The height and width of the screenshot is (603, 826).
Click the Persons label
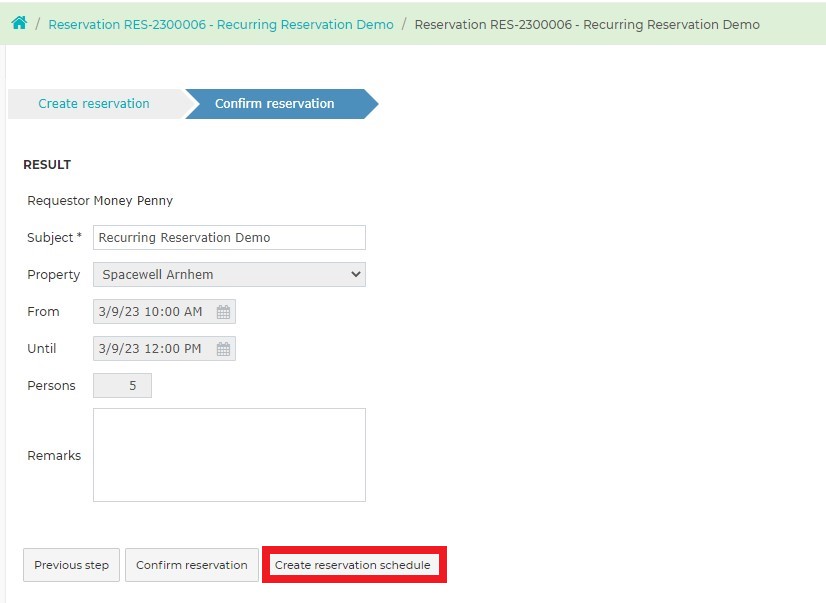tap(52, 385)
